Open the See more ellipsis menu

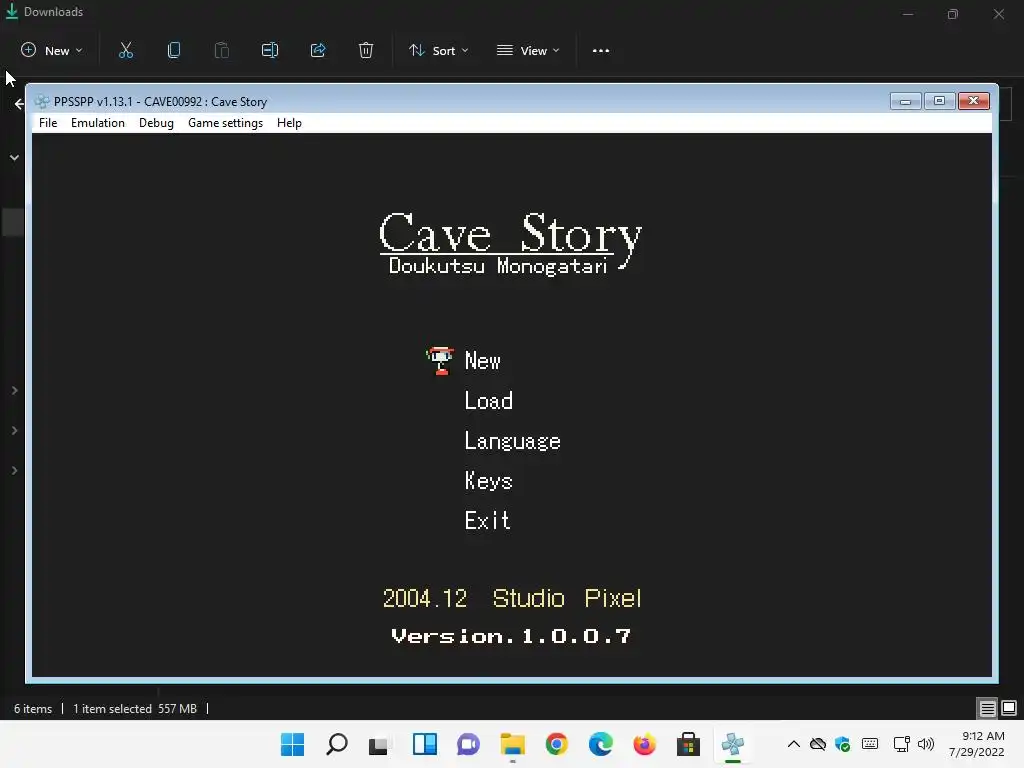point(601,50)
